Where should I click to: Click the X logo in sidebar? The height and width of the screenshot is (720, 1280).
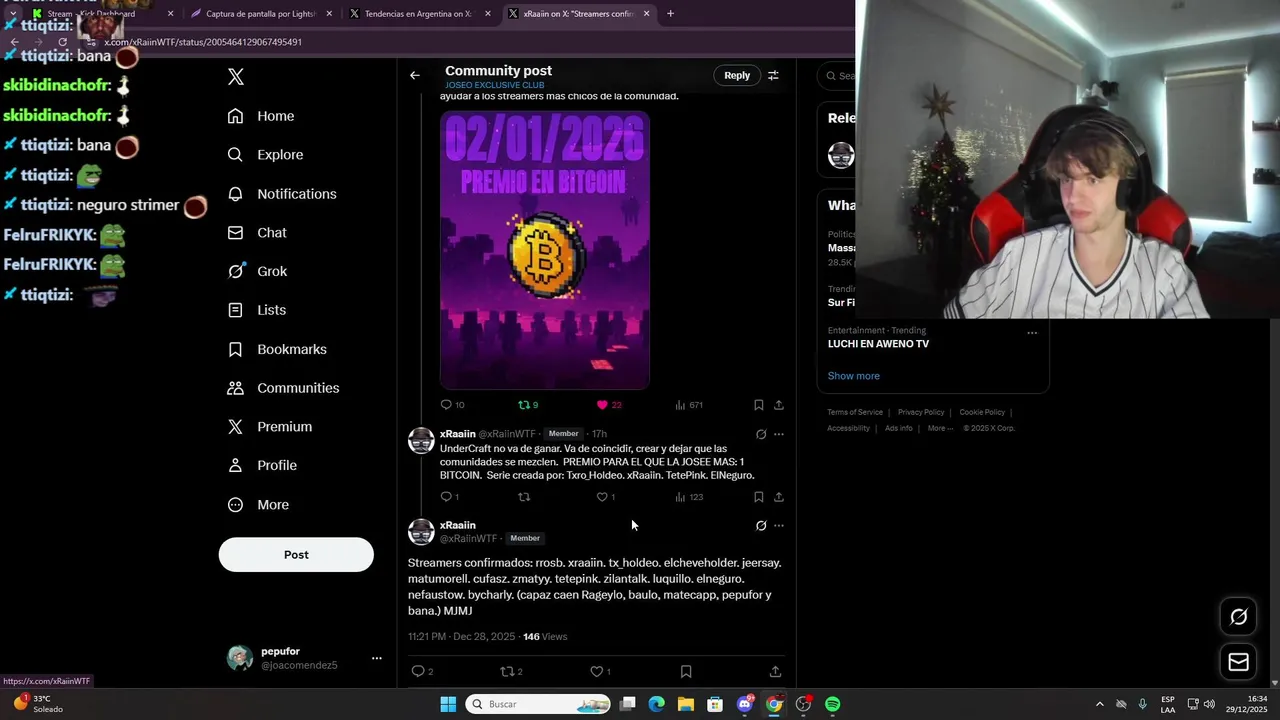[236, 77]
